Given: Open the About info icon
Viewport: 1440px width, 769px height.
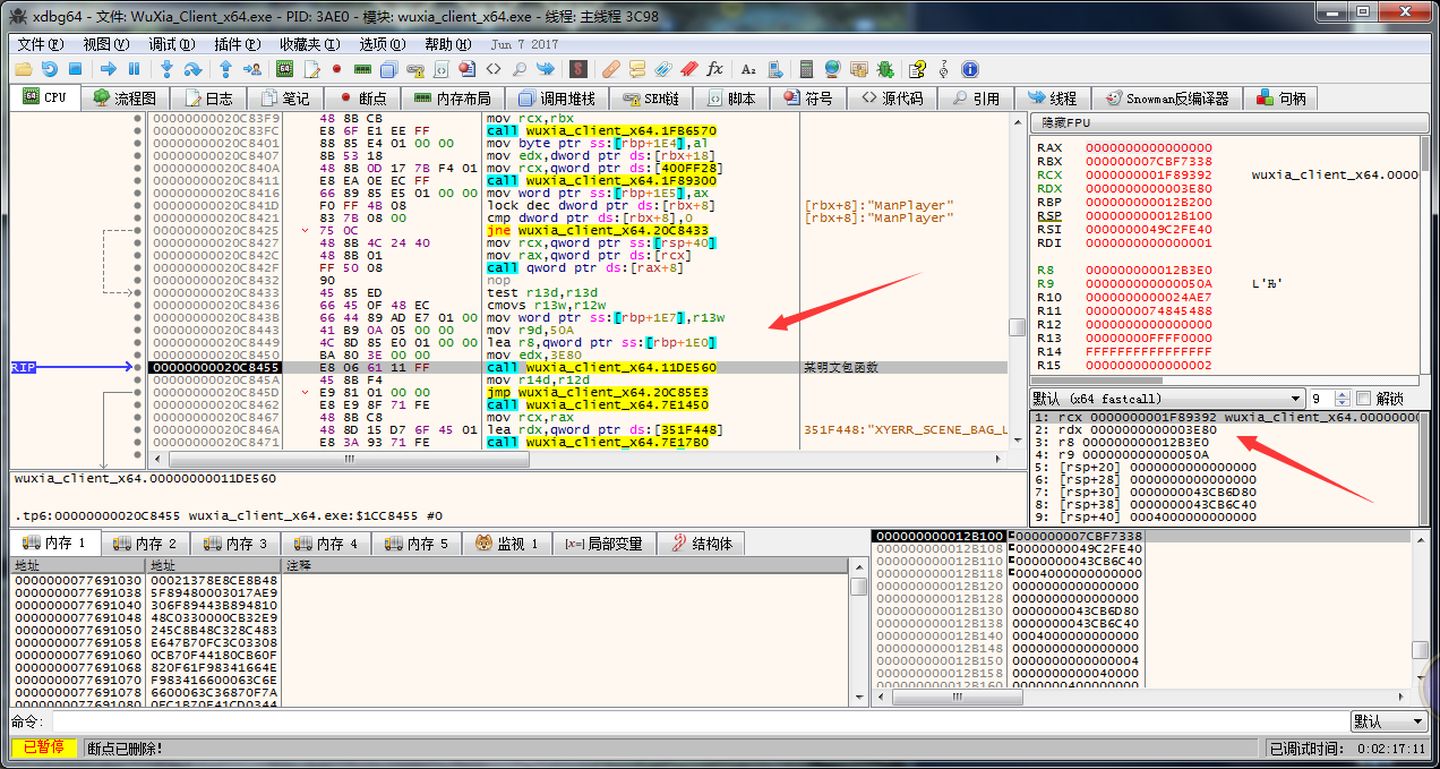Looking at the screenshot, I should point(970,69).
